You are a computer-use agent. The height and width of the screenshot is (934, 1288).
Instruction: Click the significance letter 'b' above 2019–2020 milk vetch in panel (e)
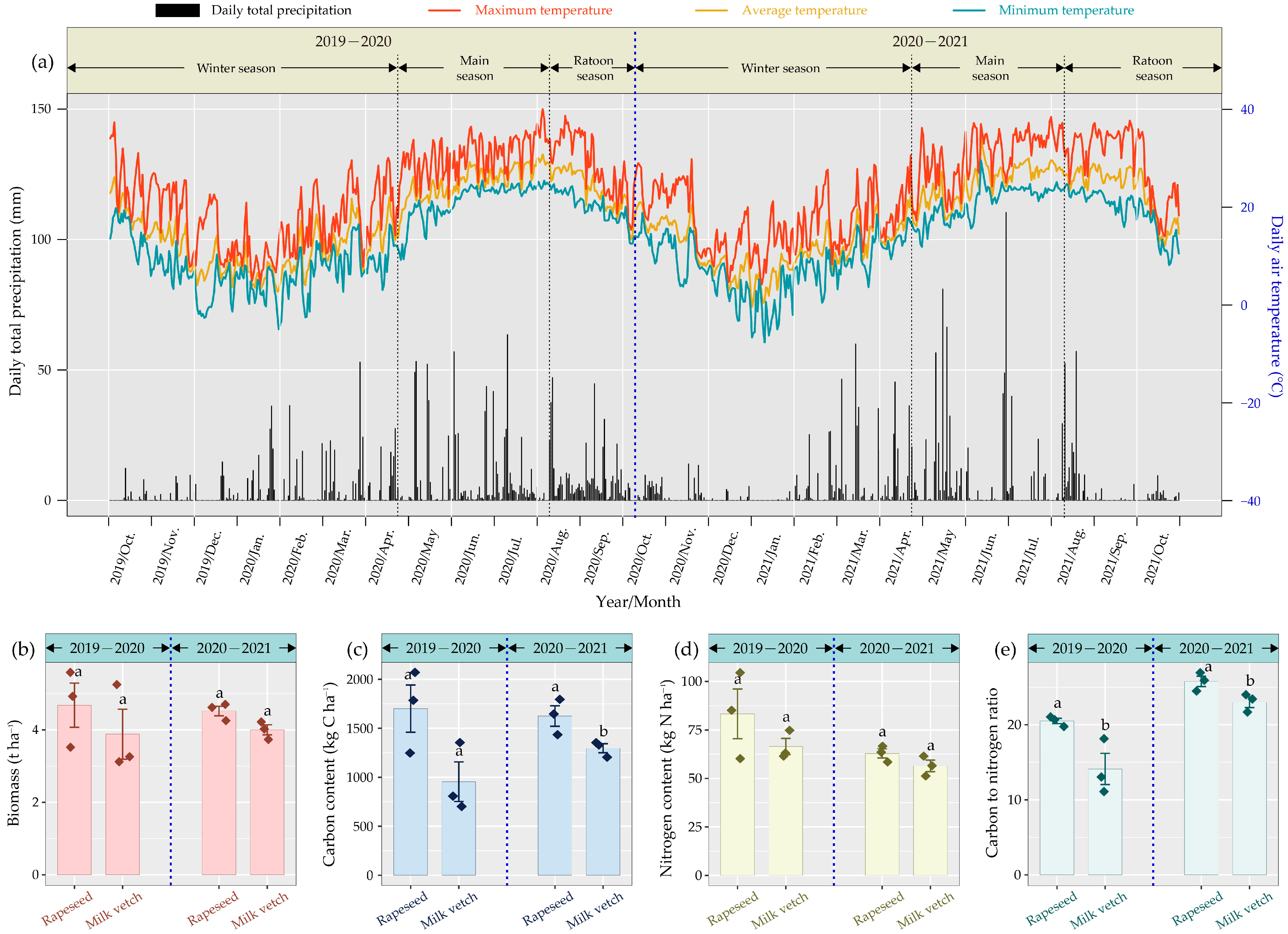(1105, 725)
